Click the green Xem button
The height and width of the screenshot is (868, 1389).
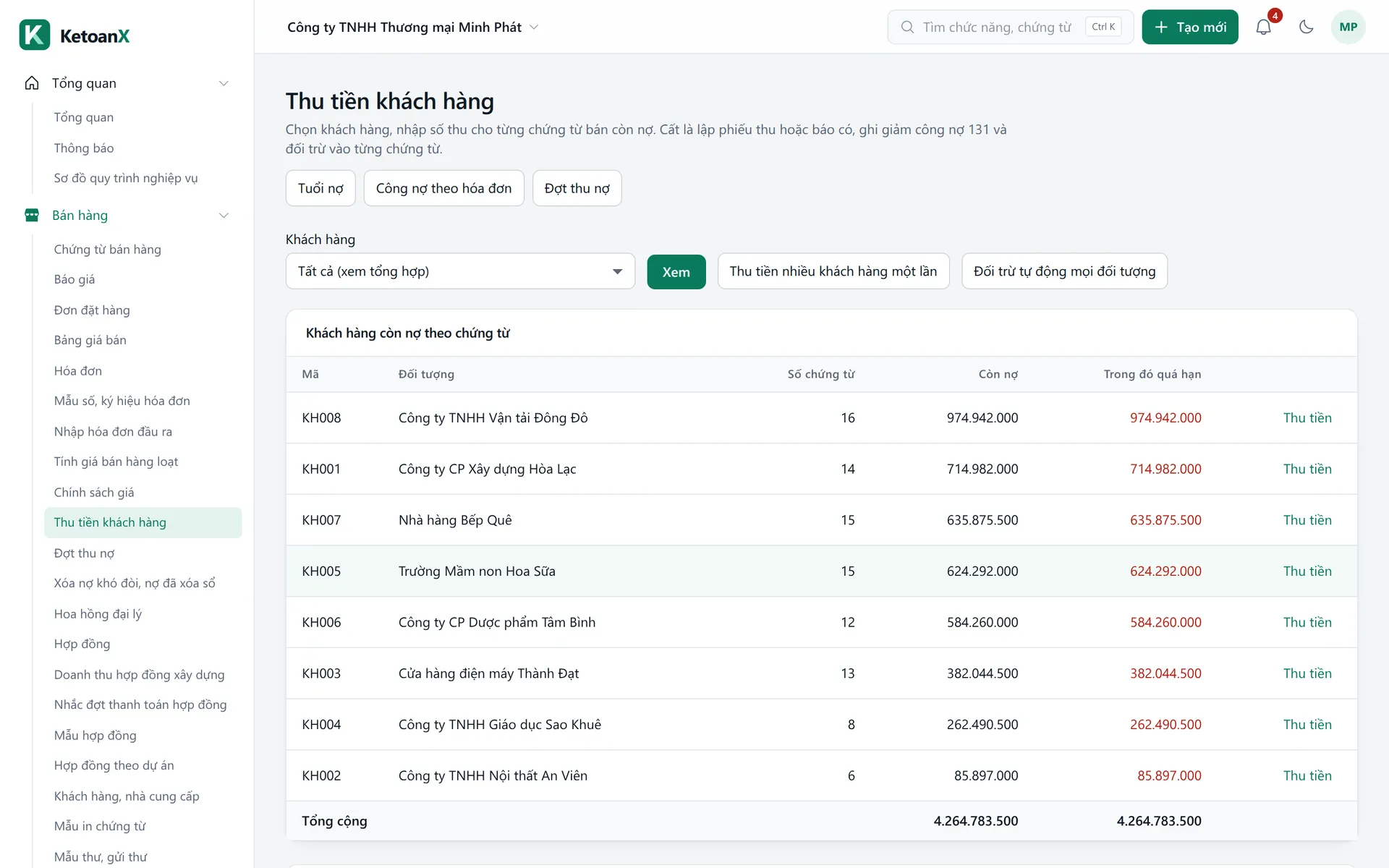pos(676,272)
